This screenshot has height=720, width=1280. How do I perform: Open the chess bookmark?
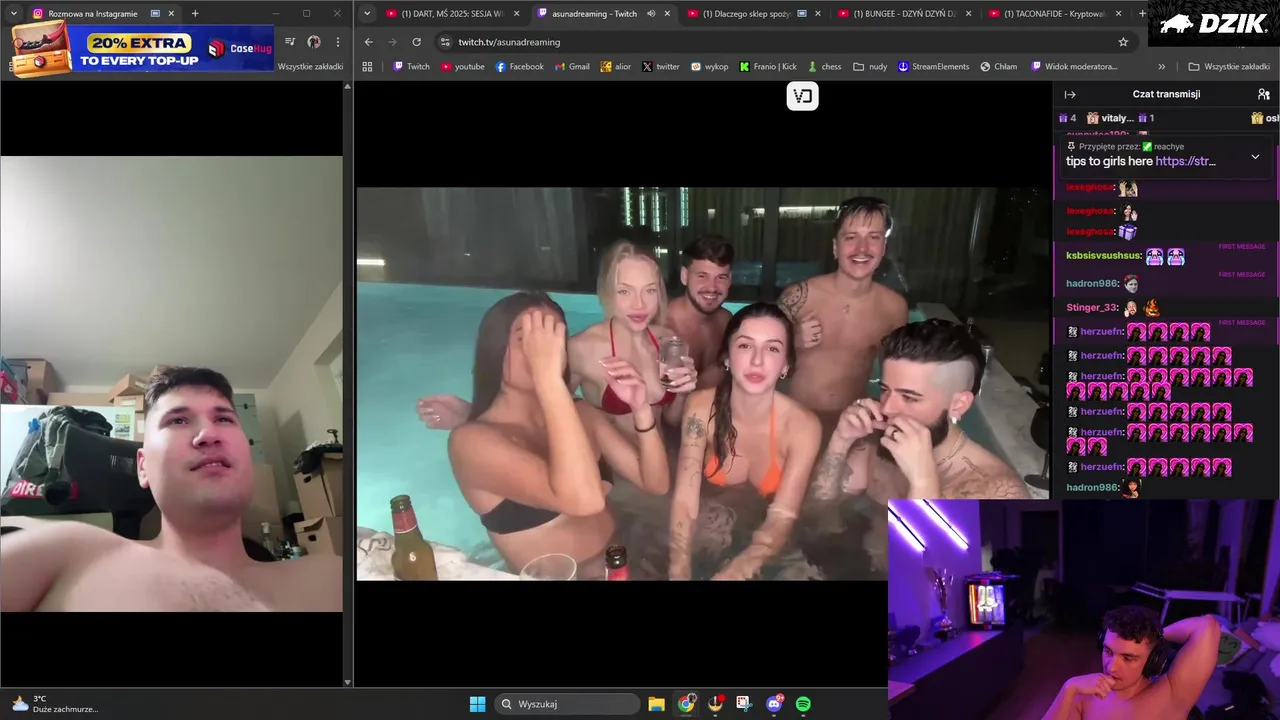[824, 67]
